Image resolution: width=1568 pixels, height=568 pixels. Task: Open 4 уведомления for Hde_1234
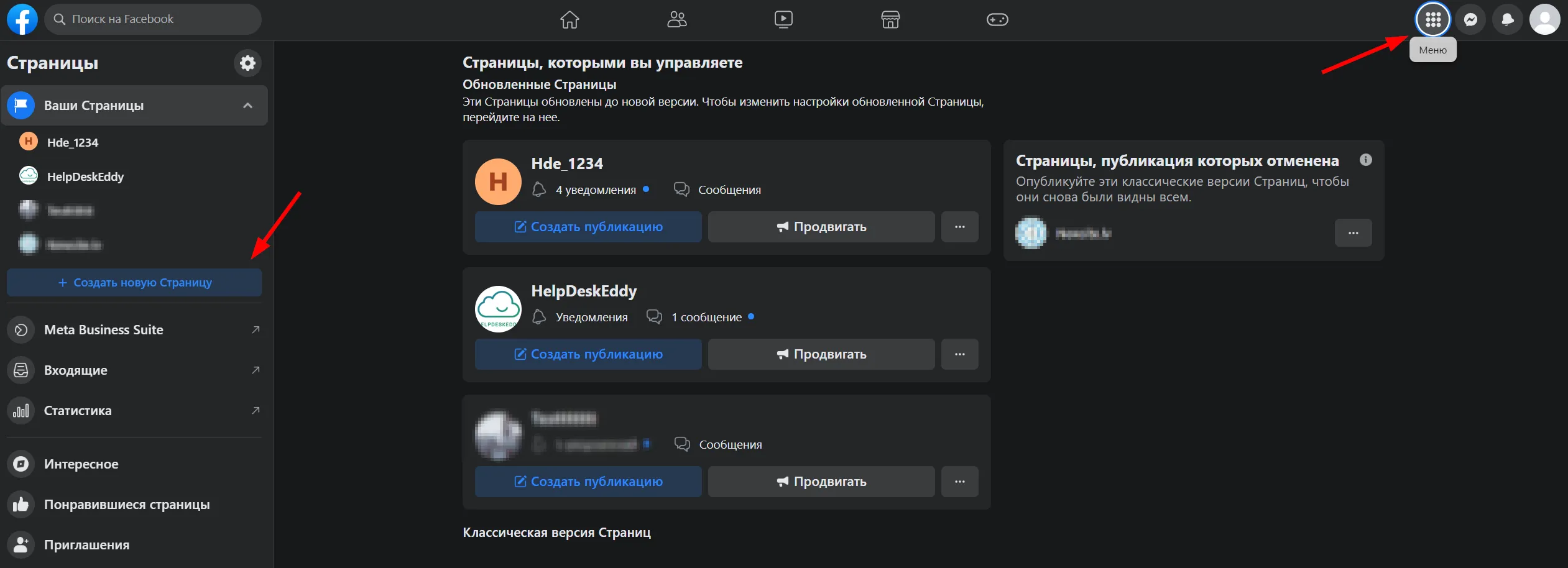[596, 190]
